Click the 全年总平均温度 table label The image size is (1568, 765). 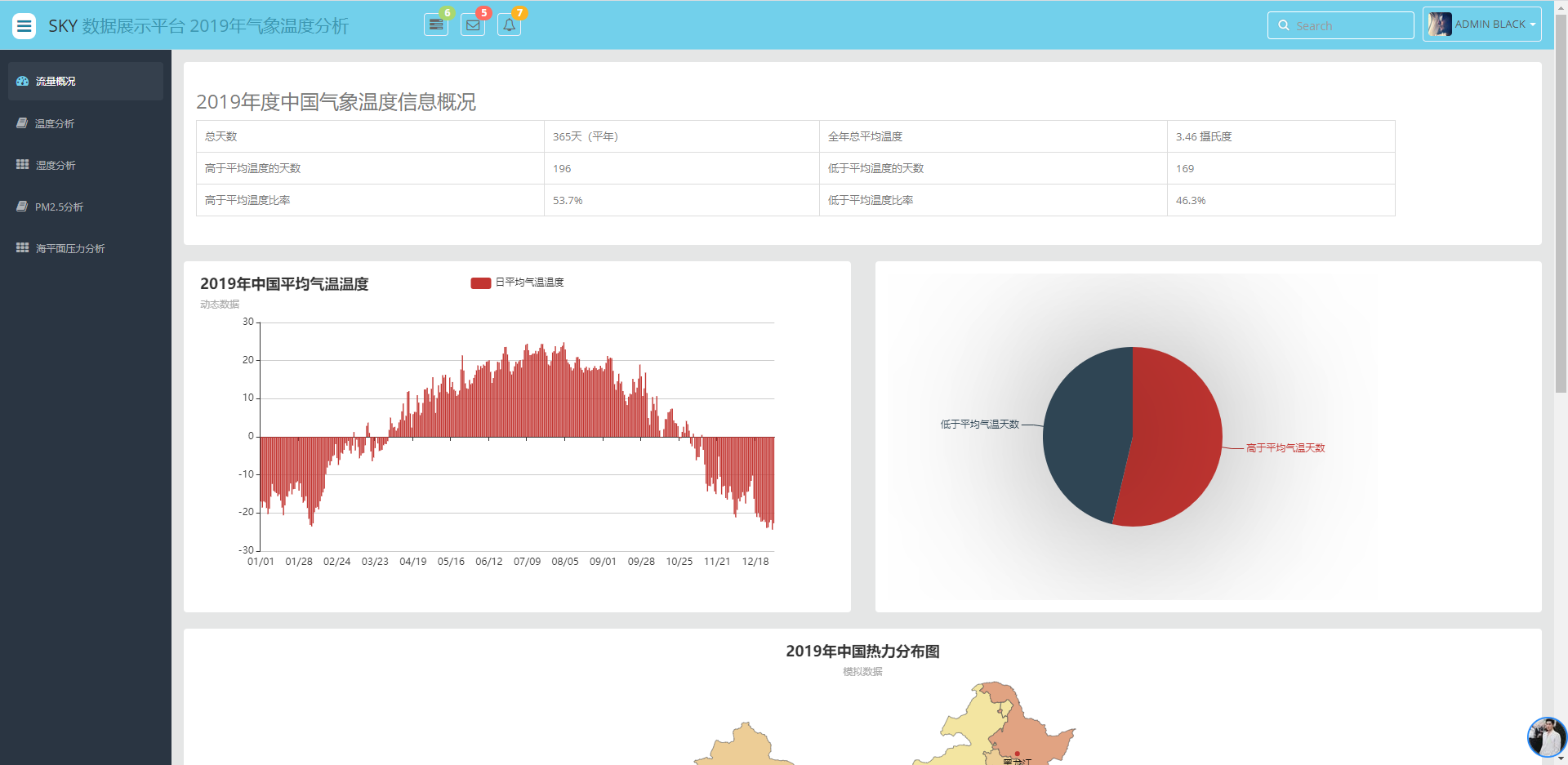click(x=866, y=136)
